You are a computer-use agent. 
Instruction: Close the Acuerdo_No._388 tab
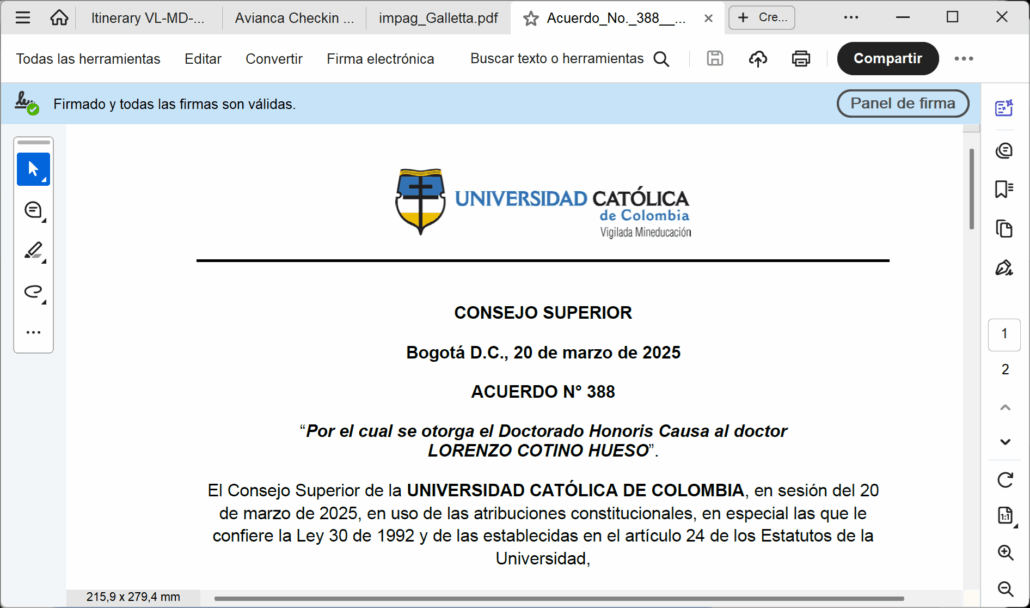point(709,18)
